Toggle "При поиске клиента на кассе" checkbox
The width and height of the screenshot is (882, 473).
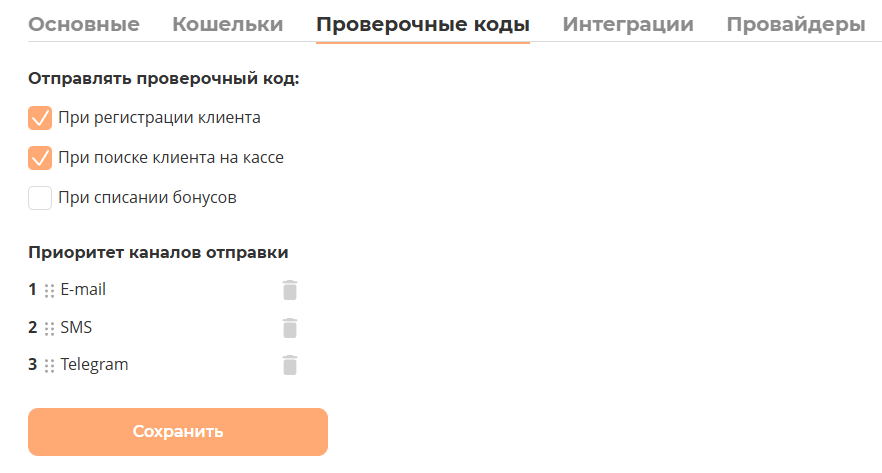[40, 158]
